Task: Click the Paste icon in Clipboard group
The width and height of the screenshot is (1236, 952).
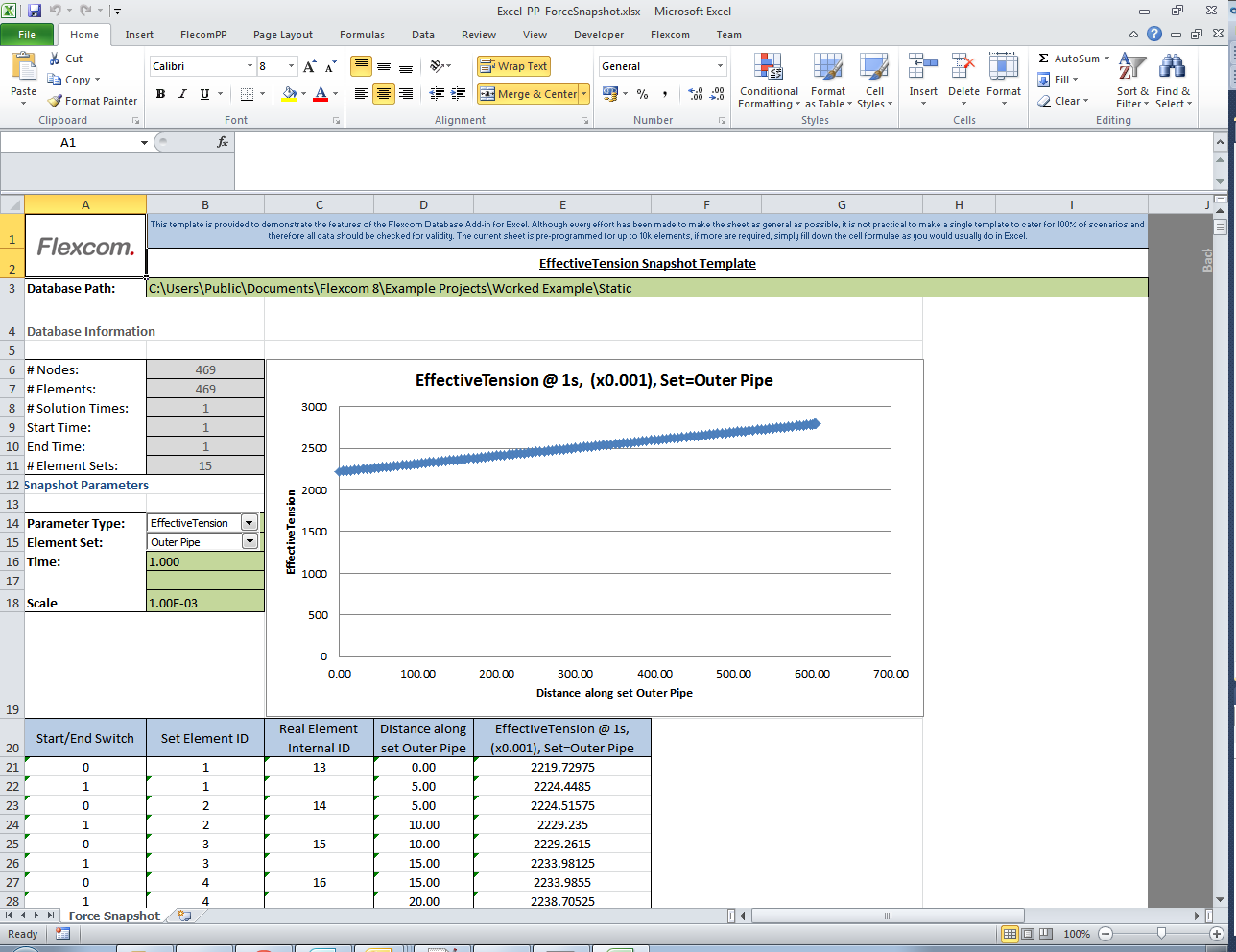Action: [23, 67]
